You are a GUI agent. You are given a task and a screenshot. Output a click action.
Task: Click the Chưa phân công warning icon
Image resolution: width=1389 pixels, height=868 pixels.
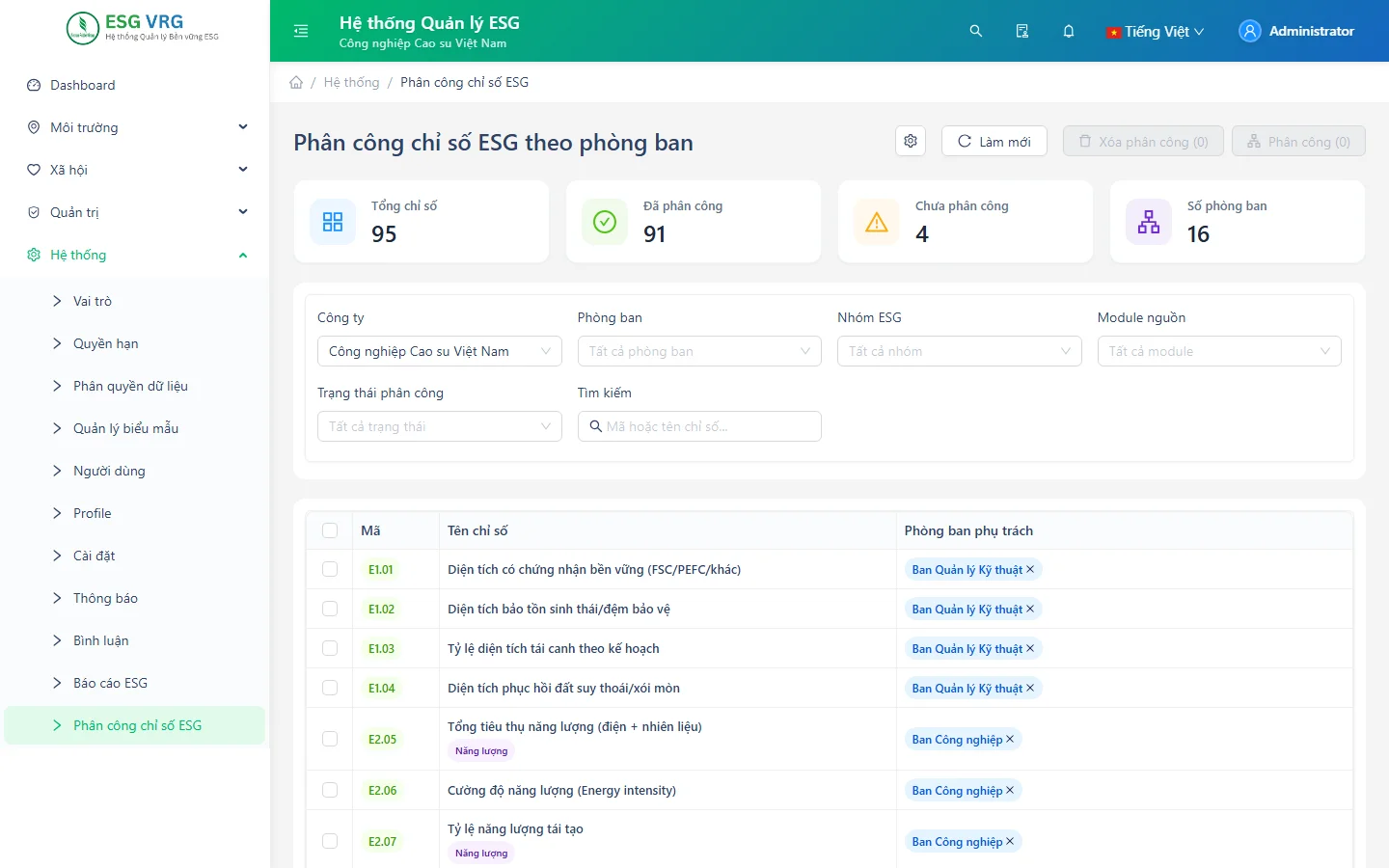(x=877, y=222)
